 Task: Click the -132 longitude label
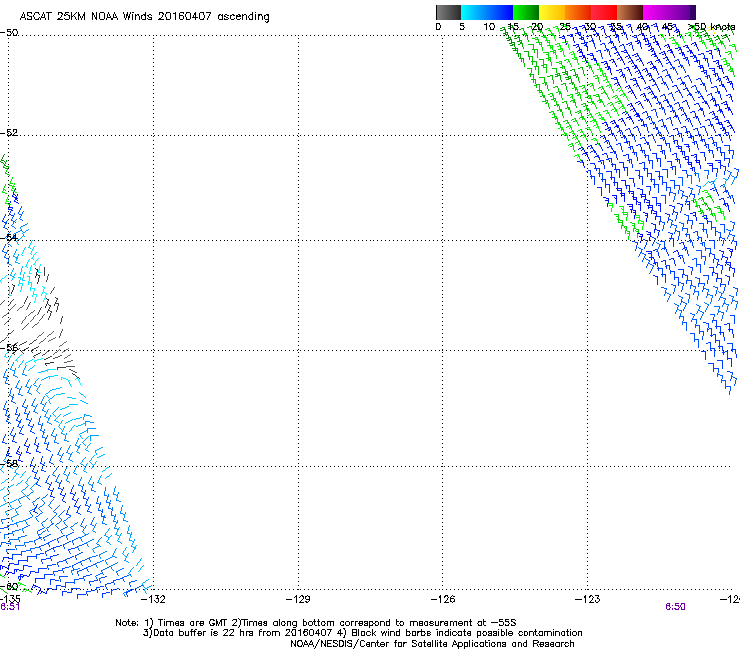(x=154, y=599)
